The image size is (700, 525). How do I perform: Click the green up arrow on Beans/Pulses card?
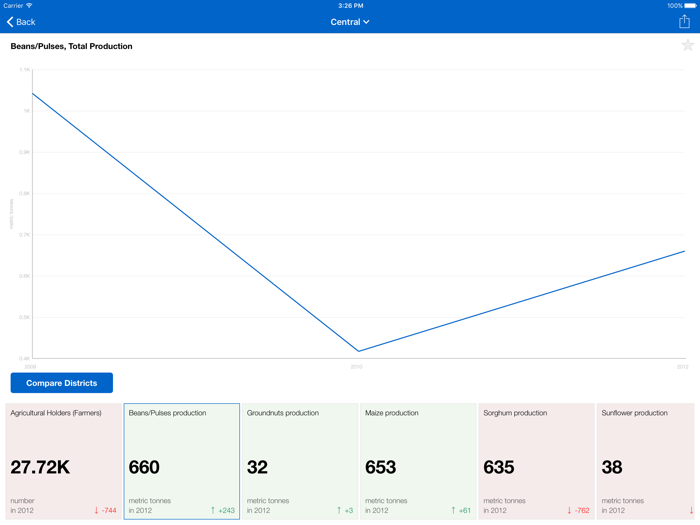coord(213,511)
